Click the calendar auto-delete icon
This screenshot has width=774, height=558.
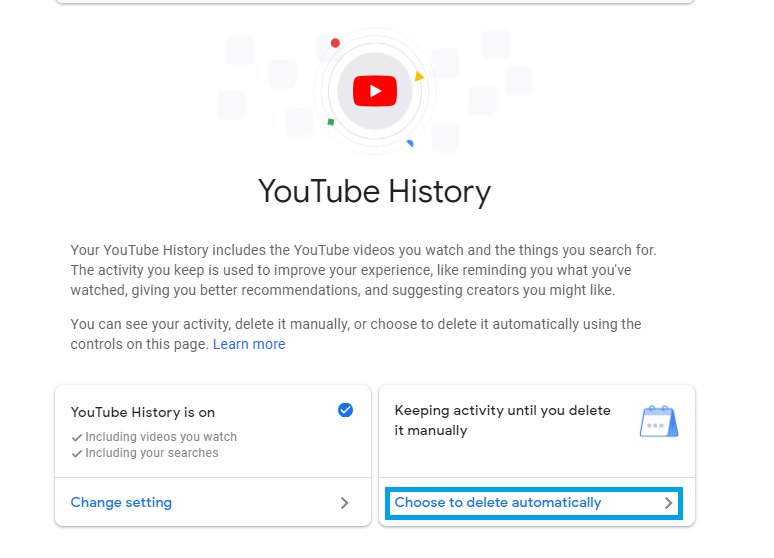(x=658, y=421)
